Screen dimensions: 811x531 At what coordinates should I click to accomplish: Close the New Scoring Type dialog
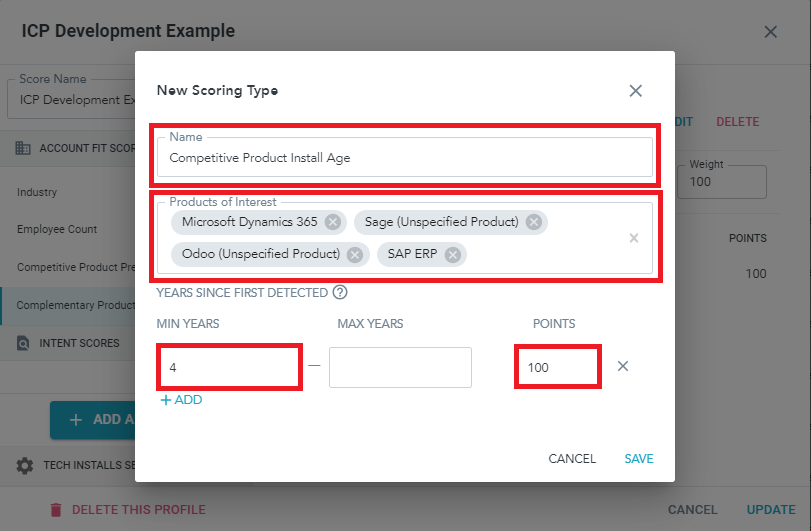click(635, 91)
